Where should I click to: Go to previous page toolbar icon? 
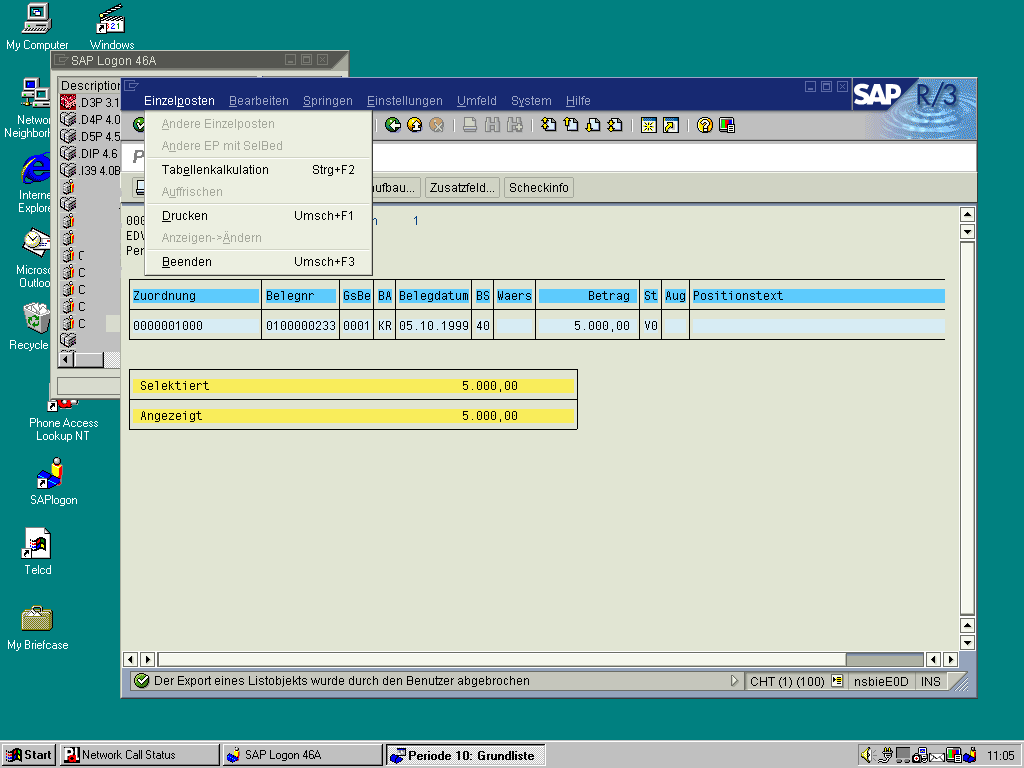click(571, 125)
